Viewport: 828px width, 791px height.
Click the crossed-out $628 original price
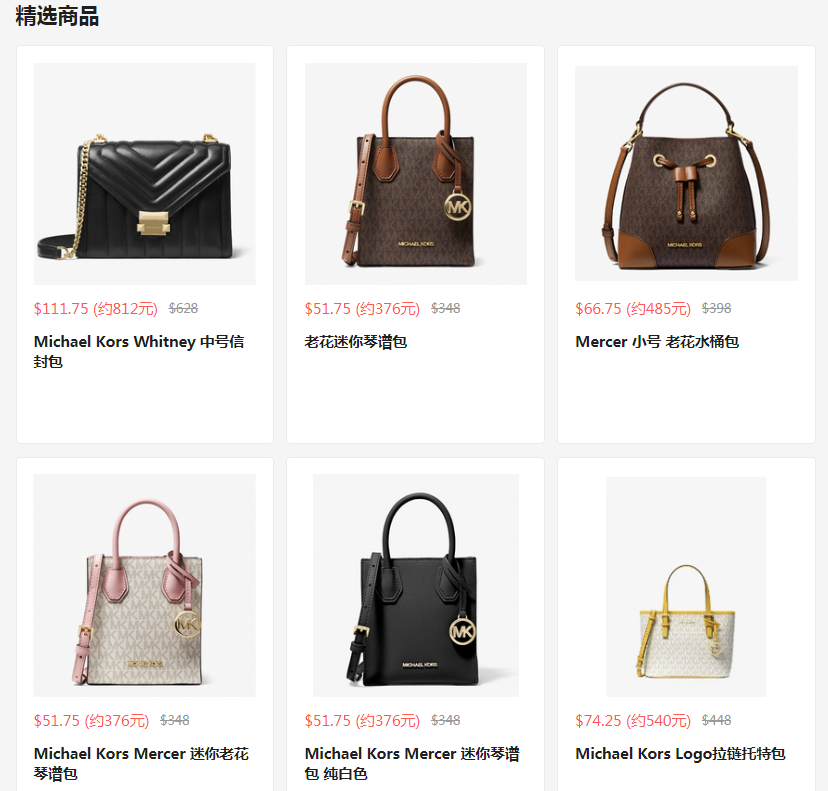(183, 308)
